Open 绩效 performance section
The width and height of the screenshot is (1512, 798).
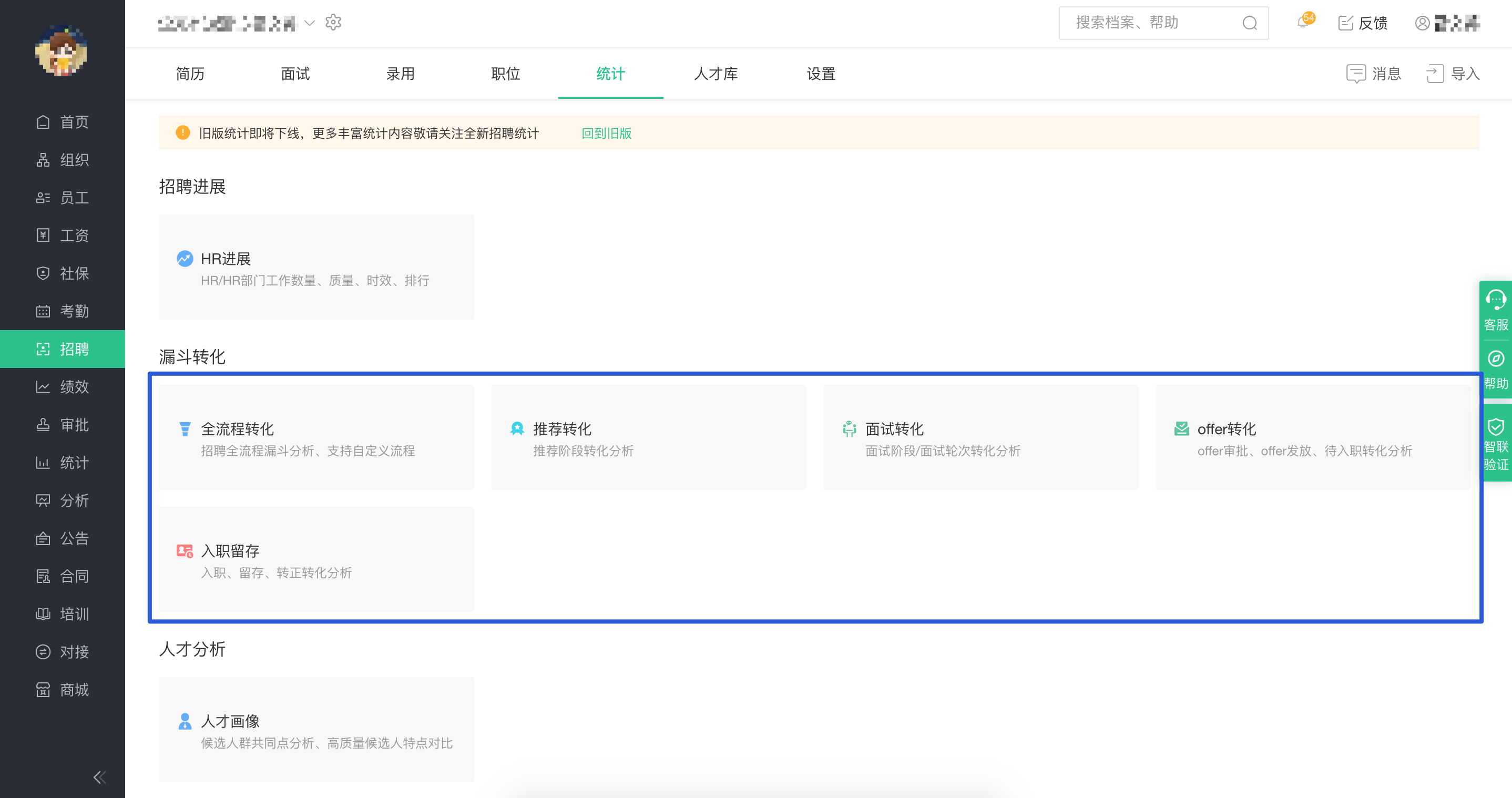[62, 387]
